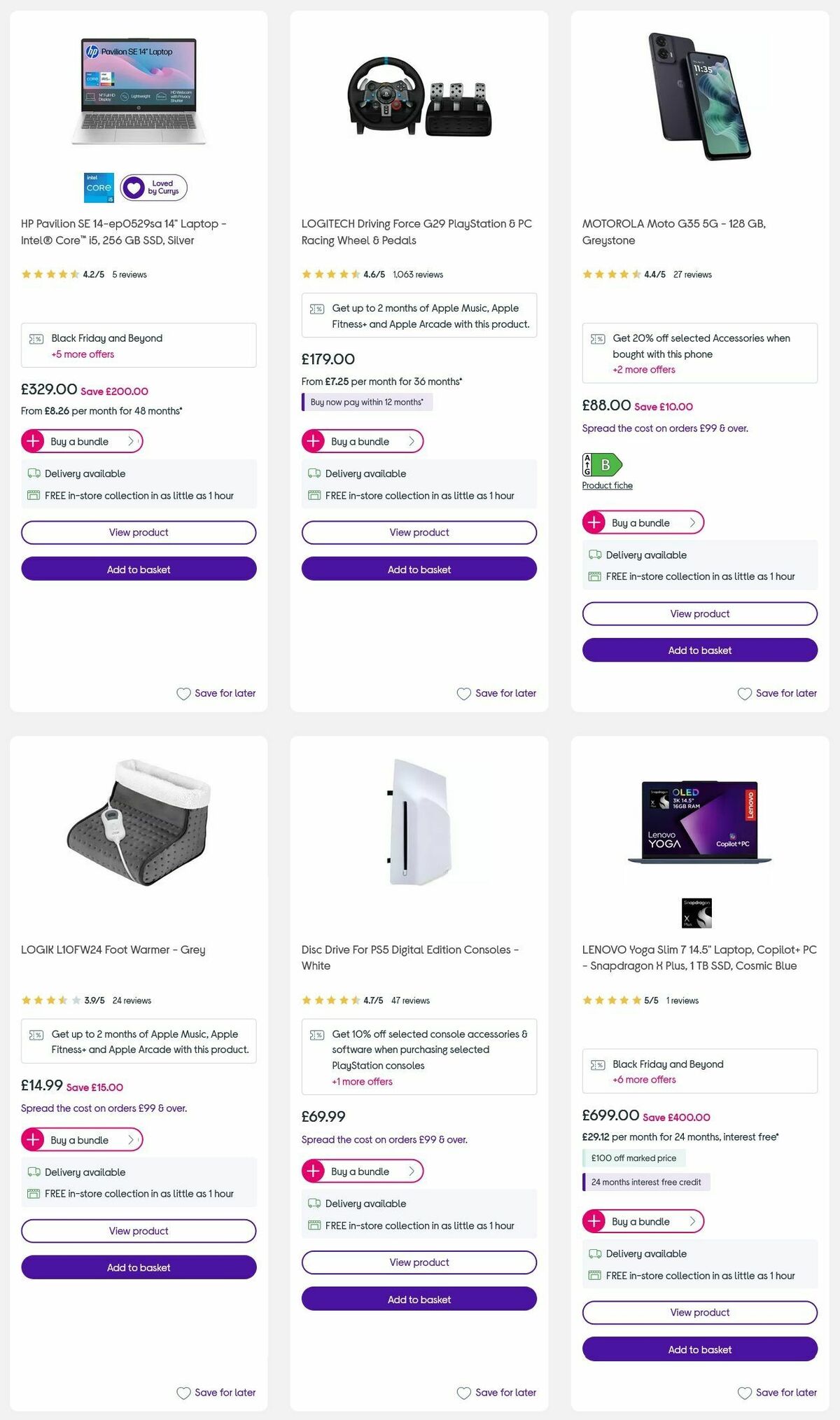Expand '+5 more offers' on the HP Pavilion card

(x=82, y=354)
